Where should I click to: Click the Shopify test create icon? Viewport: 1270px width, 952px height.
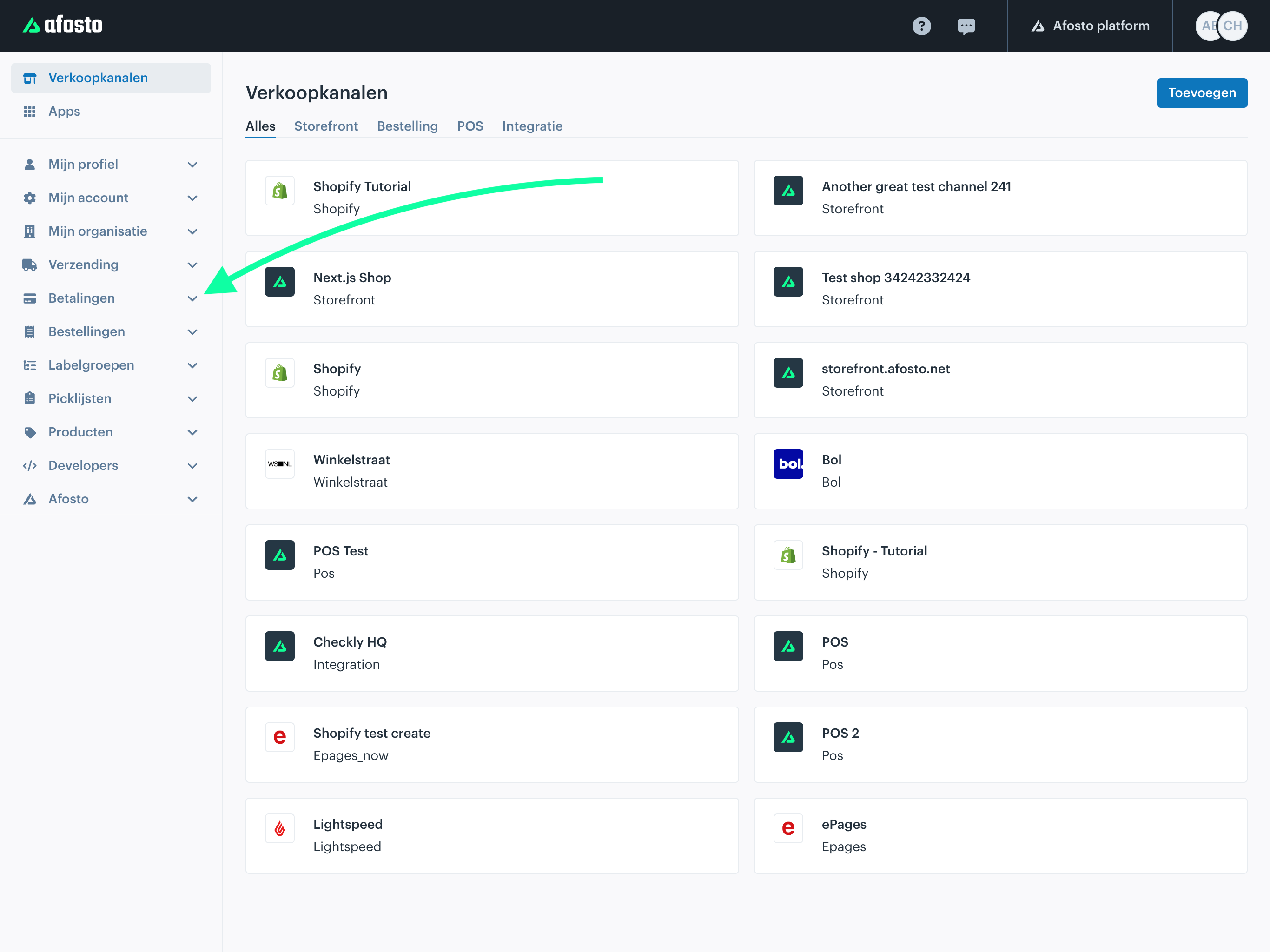point(279,737)
